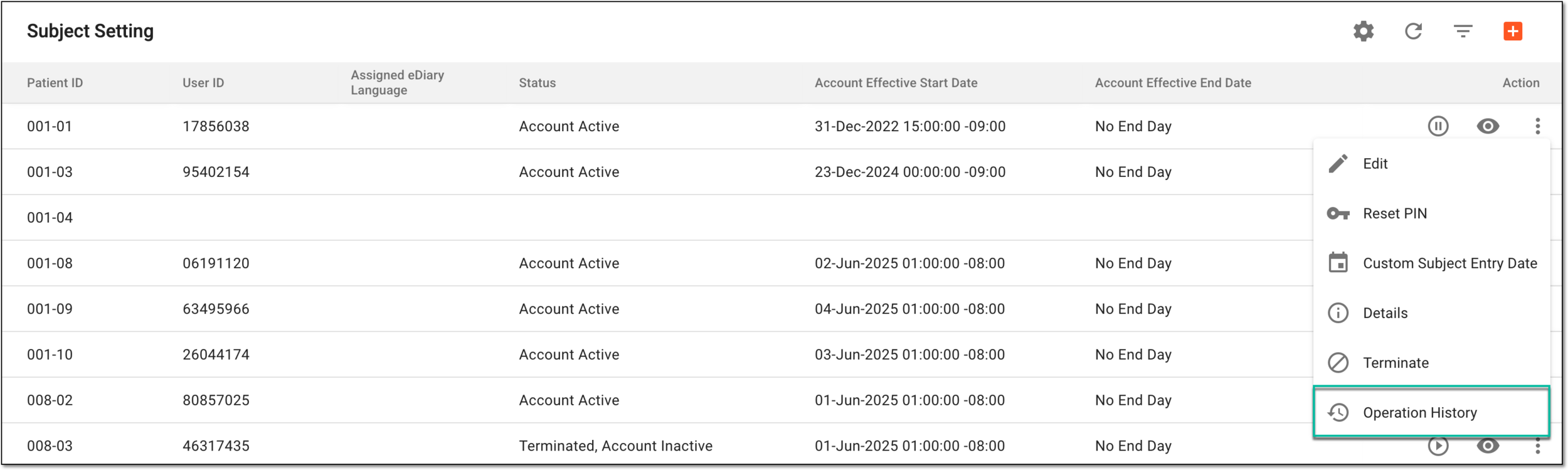This screenshot has height=470, width=1568.
Task: Open Custom Subject Entry Date option
Action: click(x=1432, y=264)
